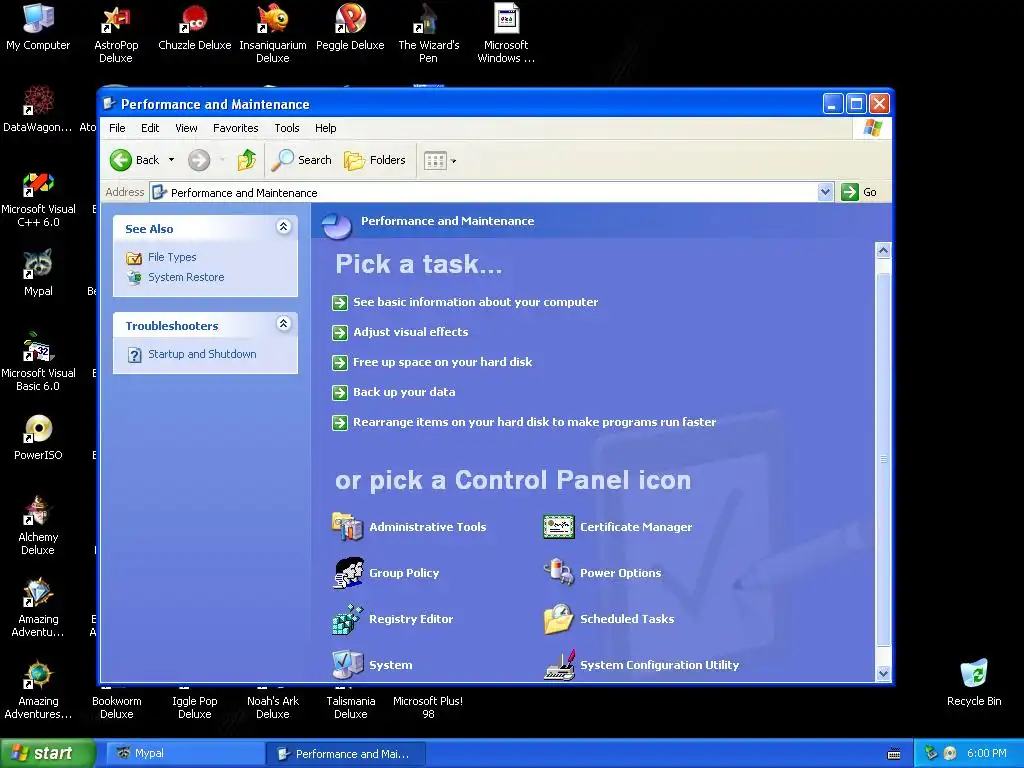This screenshot has height=768, width=1024.
Task: Toggle the Folders pane button
Action: [375, 160]
